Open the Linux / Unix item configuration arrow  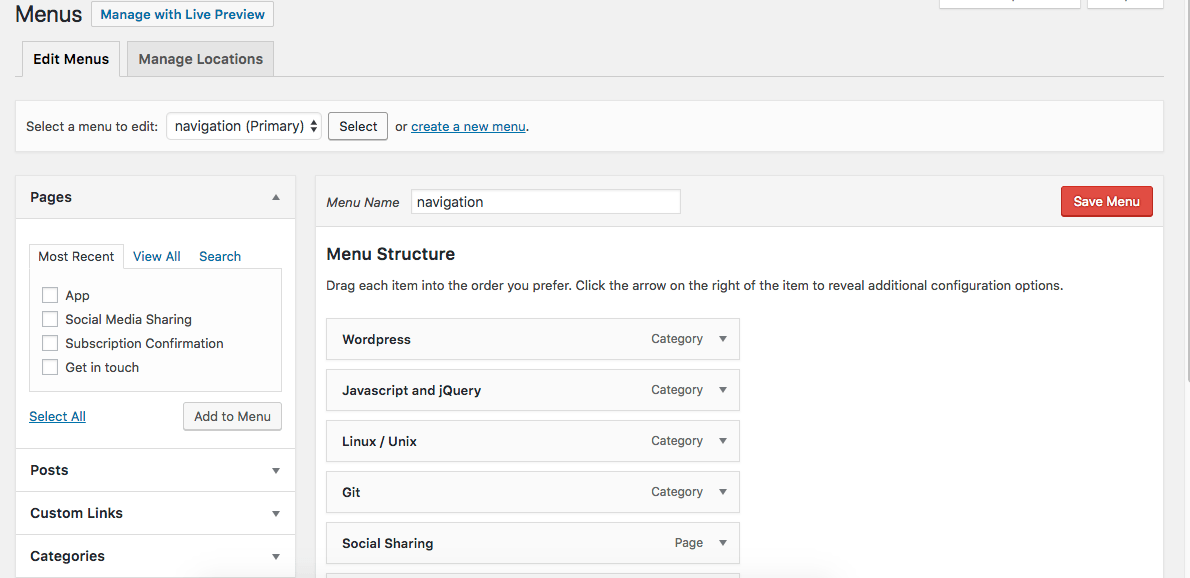[722, 441]
